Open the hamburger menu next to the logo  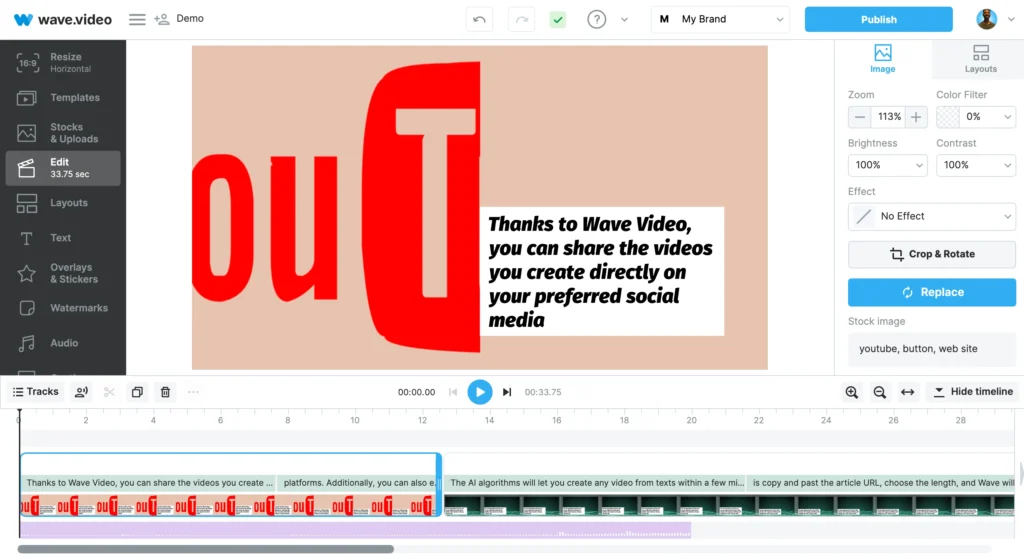tap(136, 19)
